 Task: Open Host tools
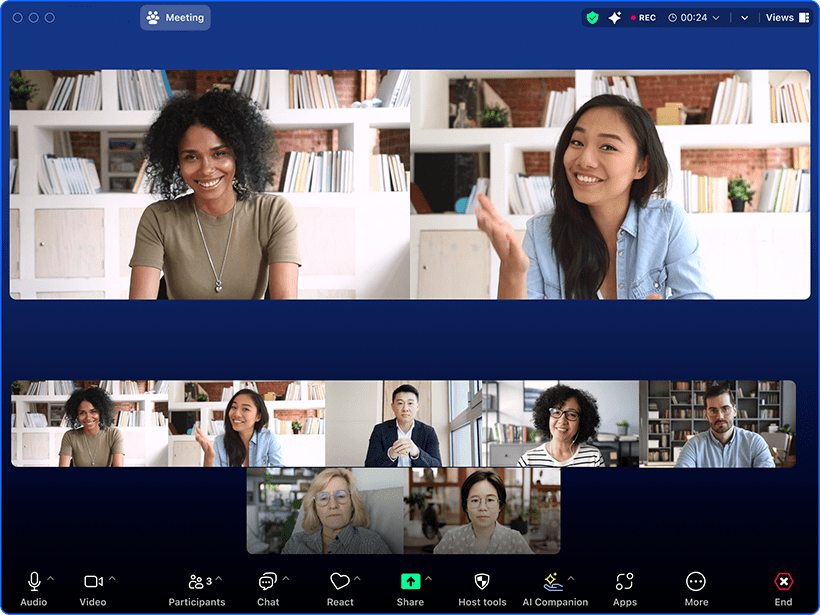point(482,580)
